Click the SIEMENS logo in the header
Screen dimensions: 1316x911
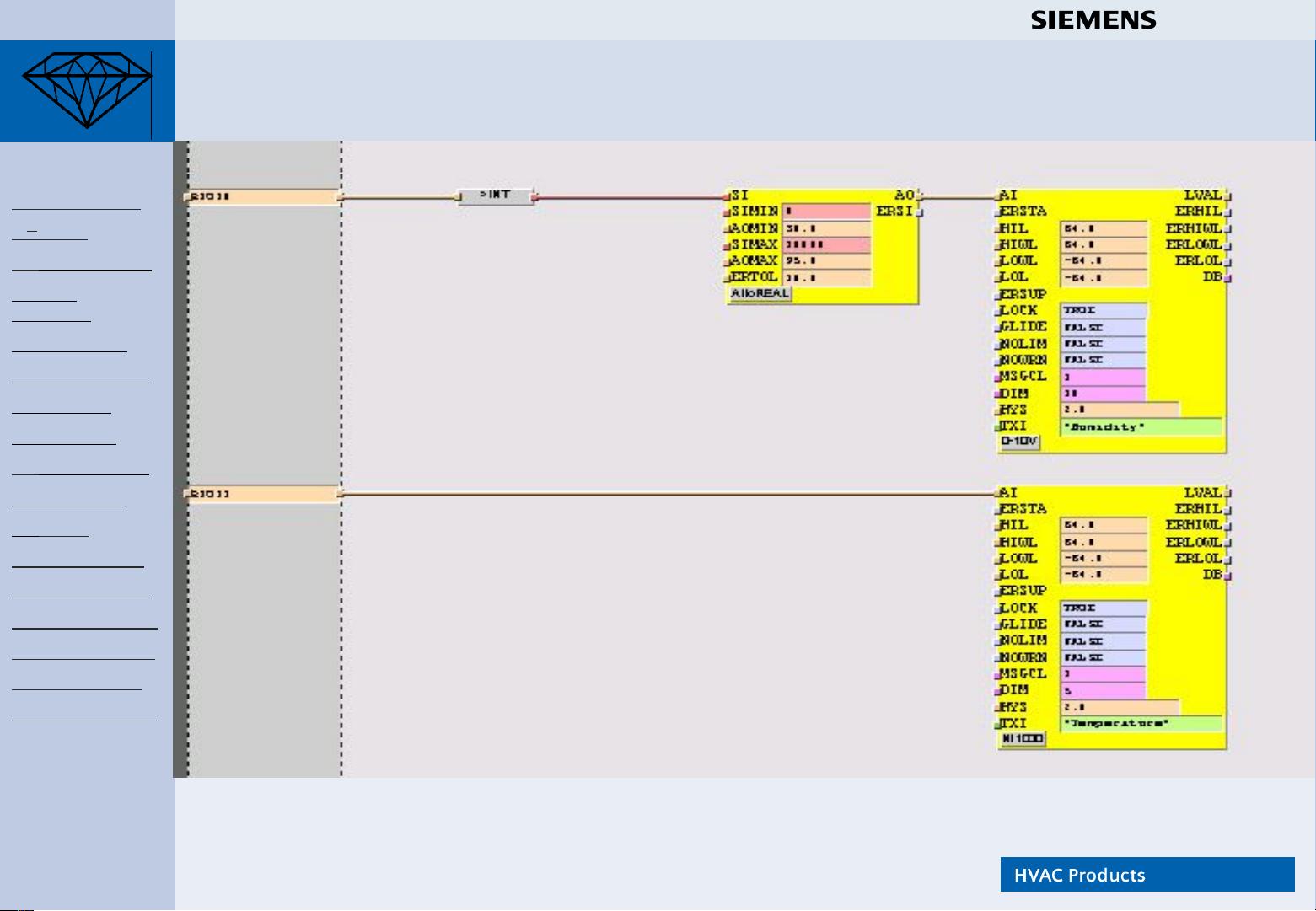[1093, 21]
